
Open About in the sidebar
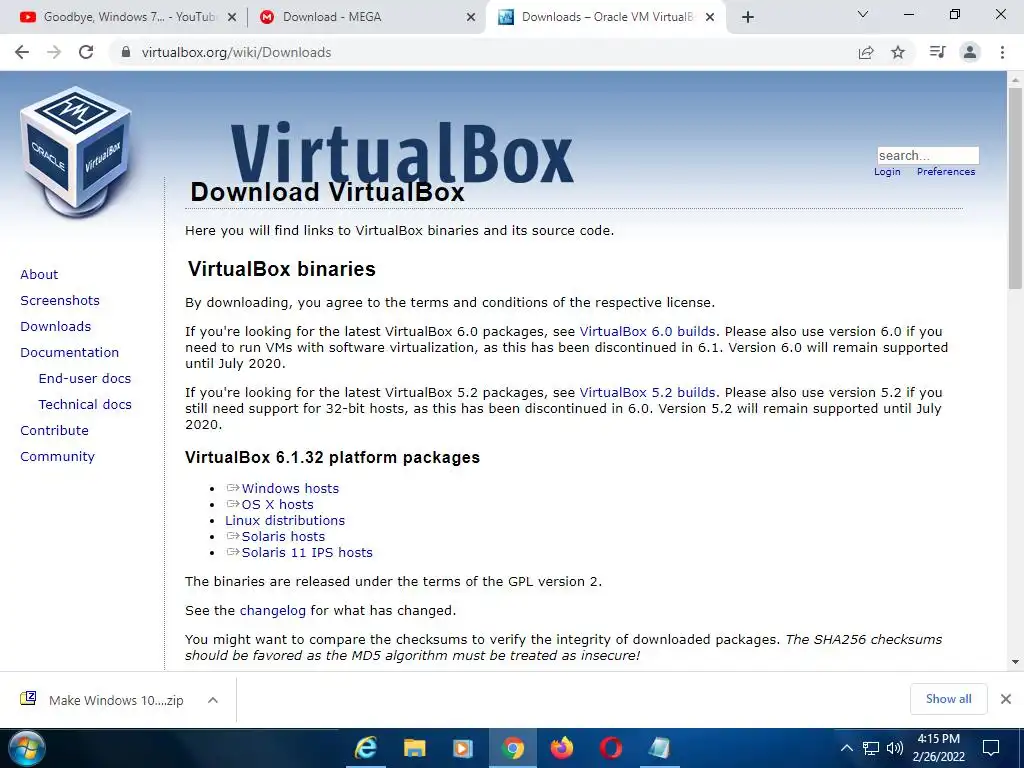pos(39,274)
